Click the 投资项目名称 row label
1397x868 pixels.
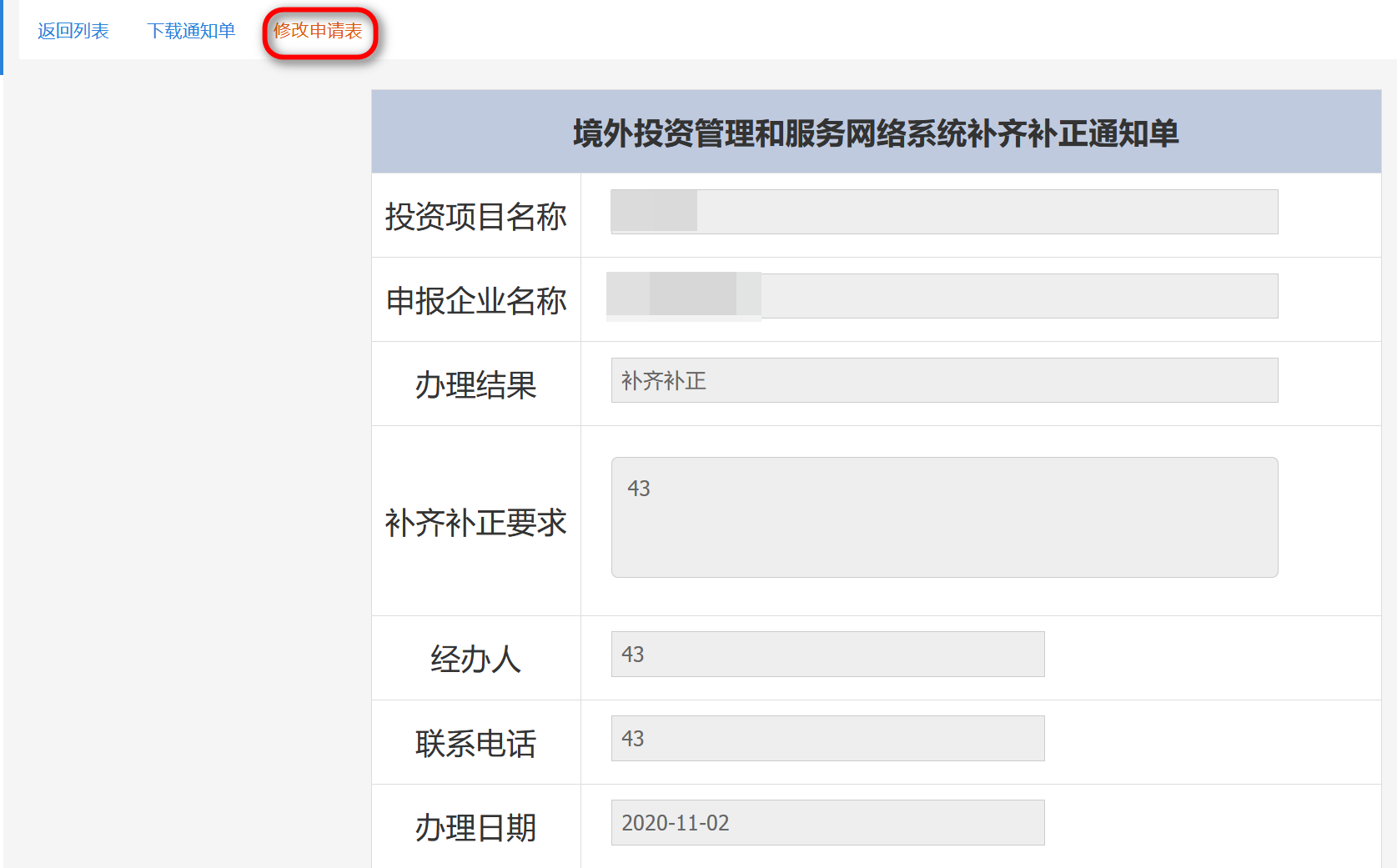(x=475, y=217)
